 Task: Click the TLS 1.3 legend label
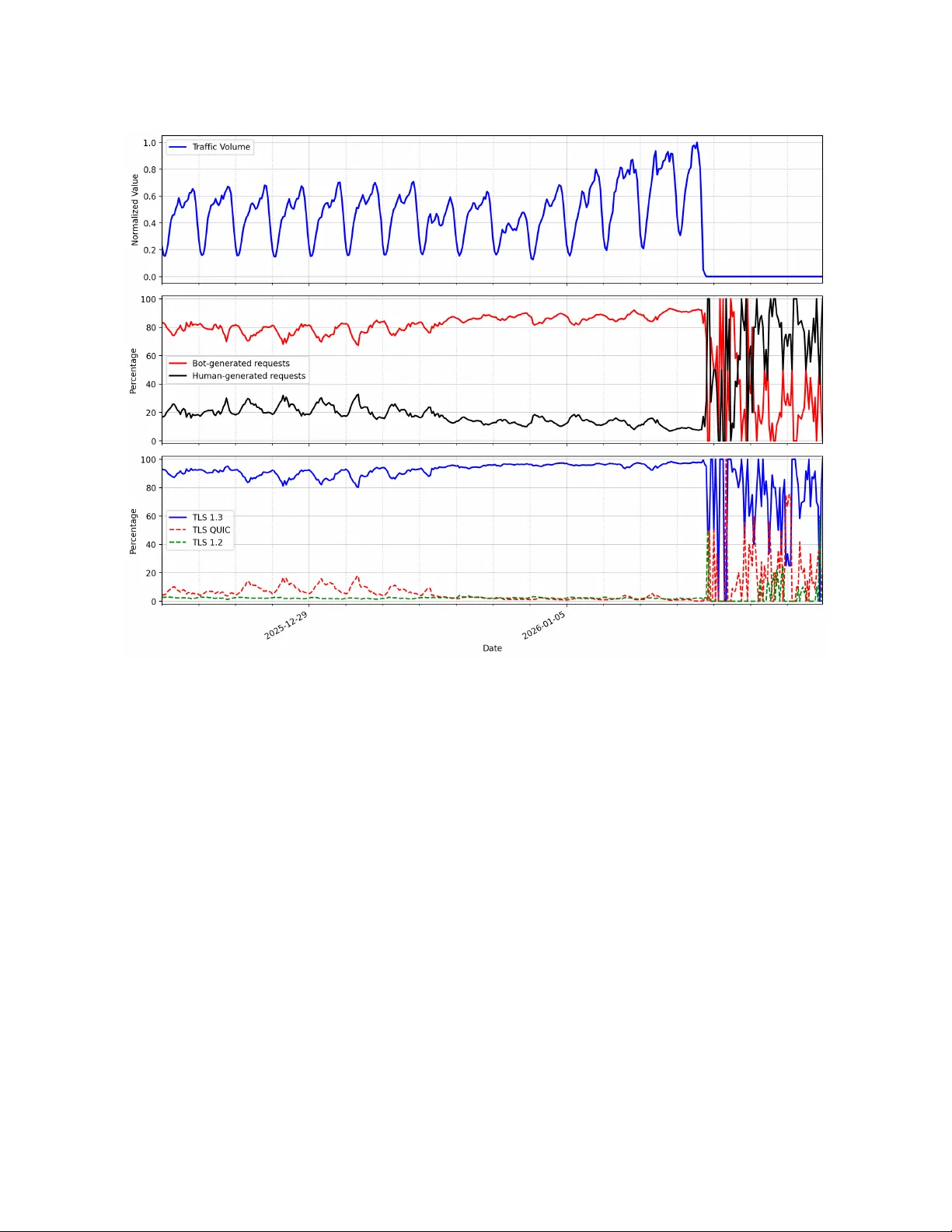click(x=207, y=518)
